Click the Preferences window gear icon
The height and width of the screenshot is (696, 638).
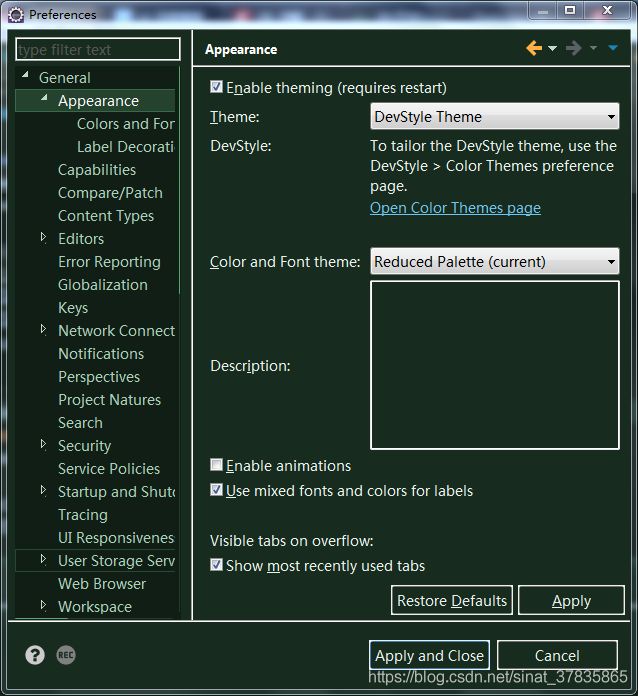16,15
